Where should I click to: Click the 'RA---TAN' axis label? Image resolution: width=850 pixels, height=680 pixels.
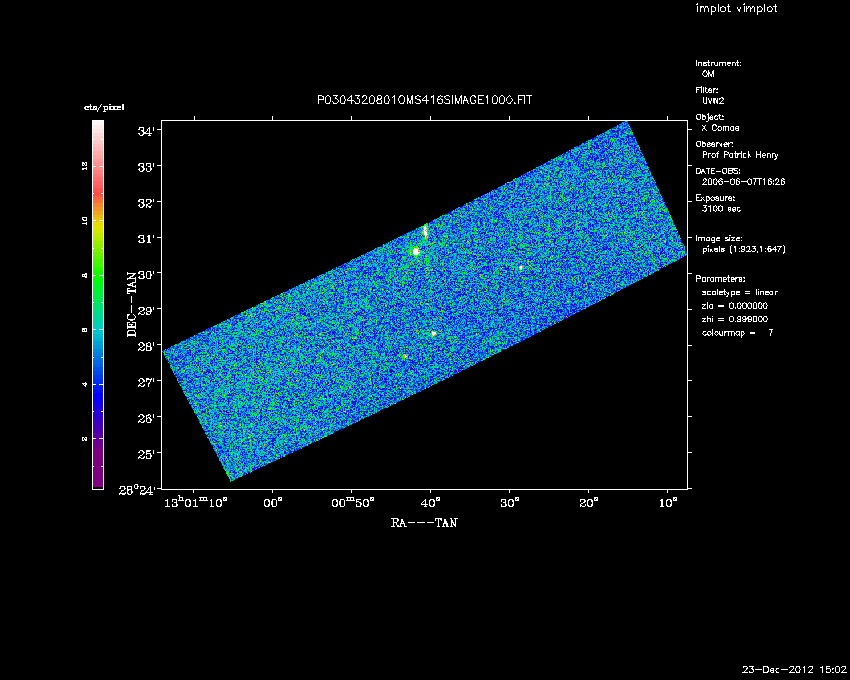tap(424, 523)
